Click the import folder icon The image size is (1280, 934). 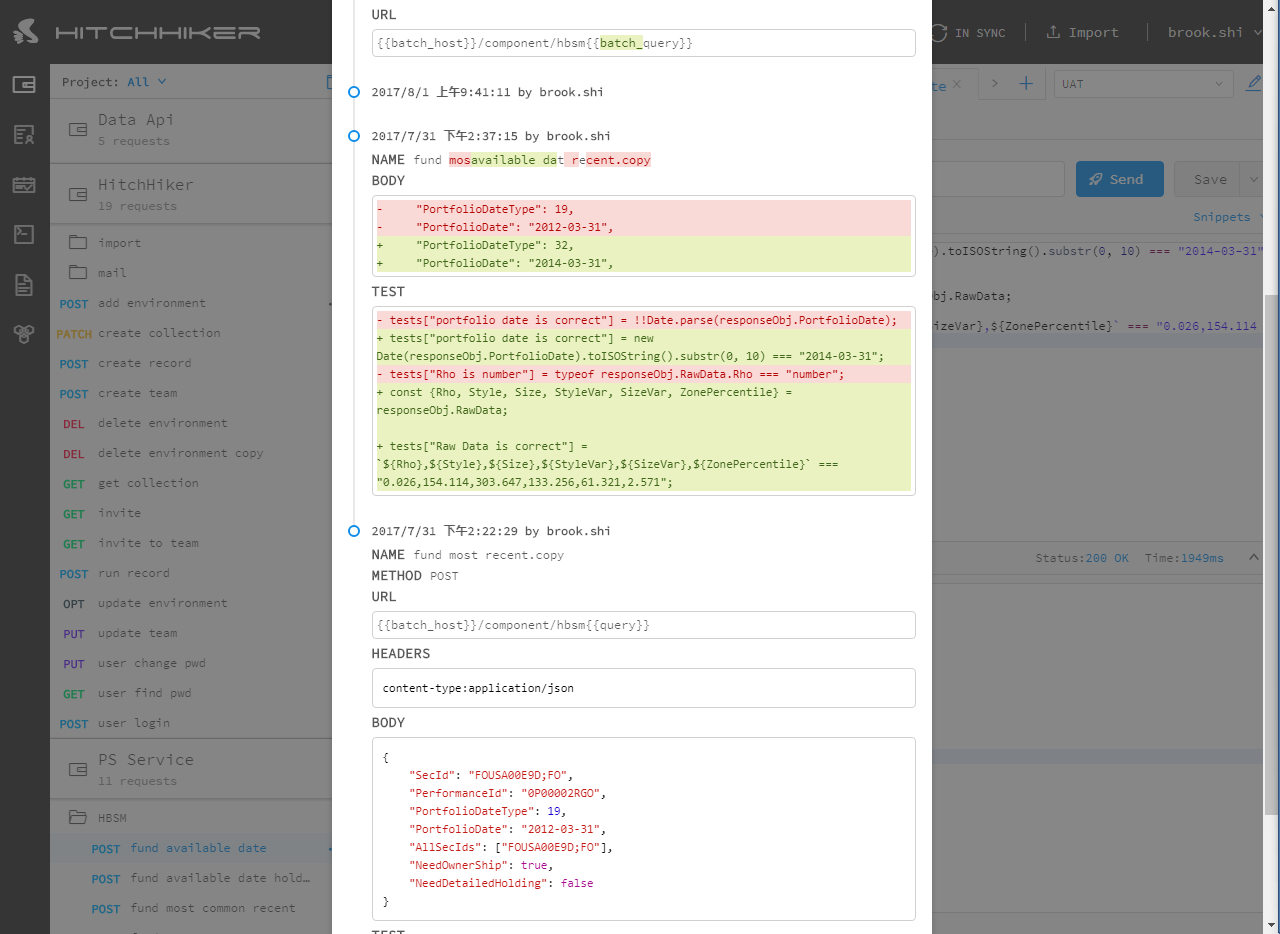tap(77, 242)
